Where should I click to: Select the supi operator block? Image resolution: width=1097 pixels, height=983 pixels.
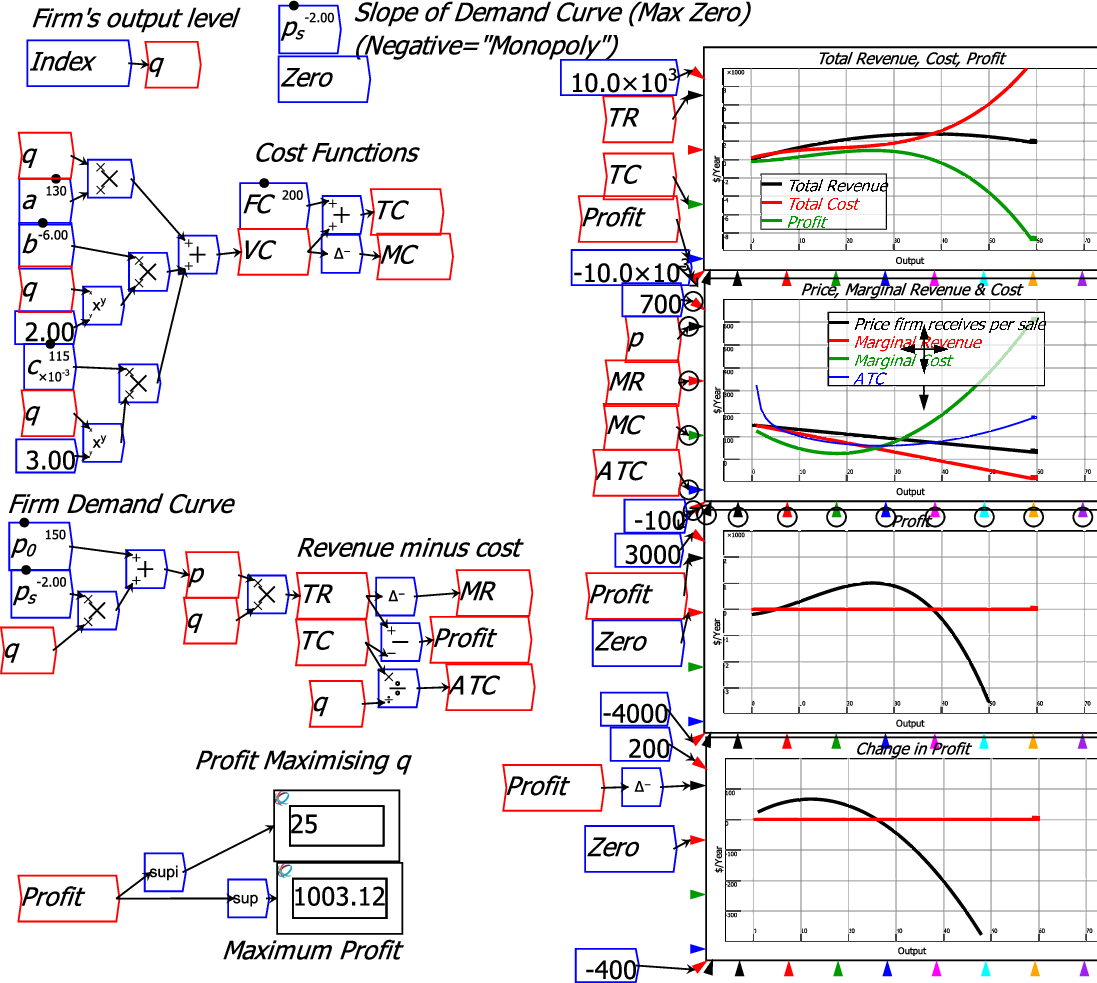pos(164,872)
